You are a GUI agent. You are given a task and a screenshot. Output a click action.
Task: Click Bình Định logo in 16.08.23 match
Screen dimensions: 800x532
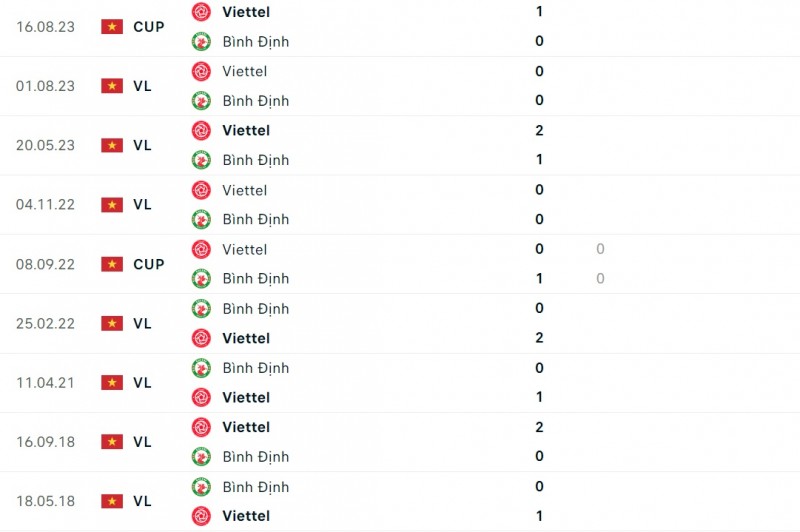point(201,41)
